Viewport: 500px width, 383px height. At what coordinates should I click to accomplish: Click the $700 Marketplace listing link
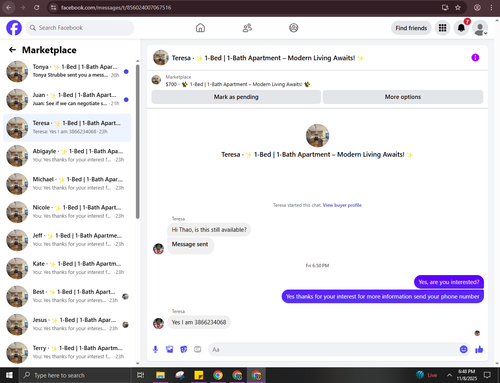pyautogui.click(x=238, y=84)
